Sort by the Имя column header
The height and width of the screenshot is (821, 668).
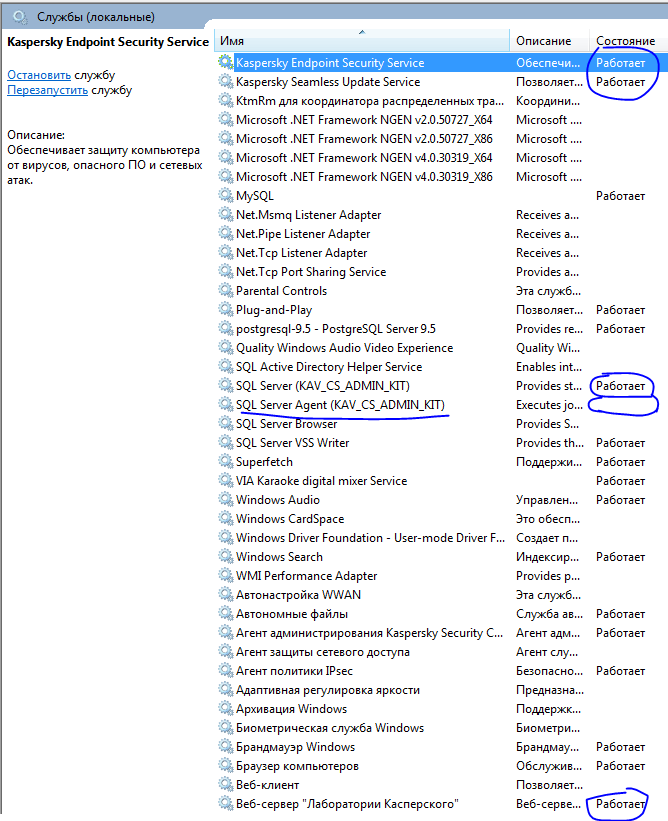click(362, 41)
